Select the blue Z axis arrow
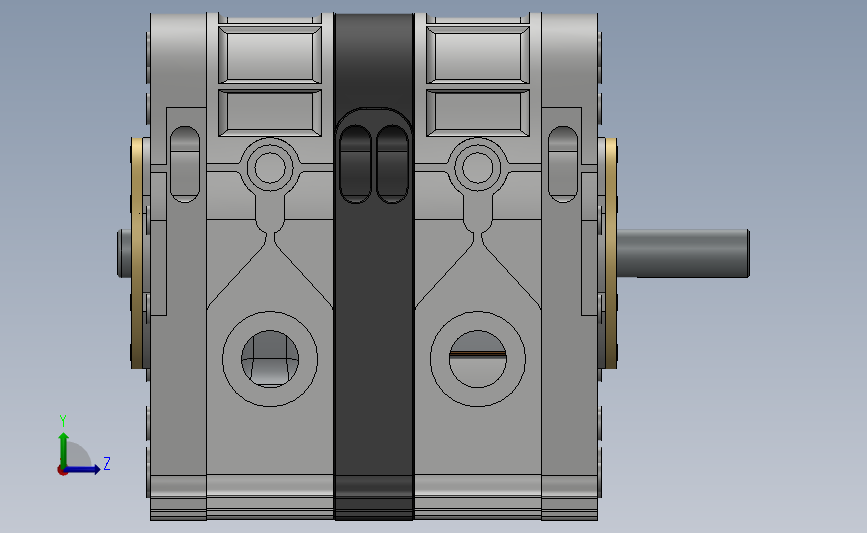 83,469
